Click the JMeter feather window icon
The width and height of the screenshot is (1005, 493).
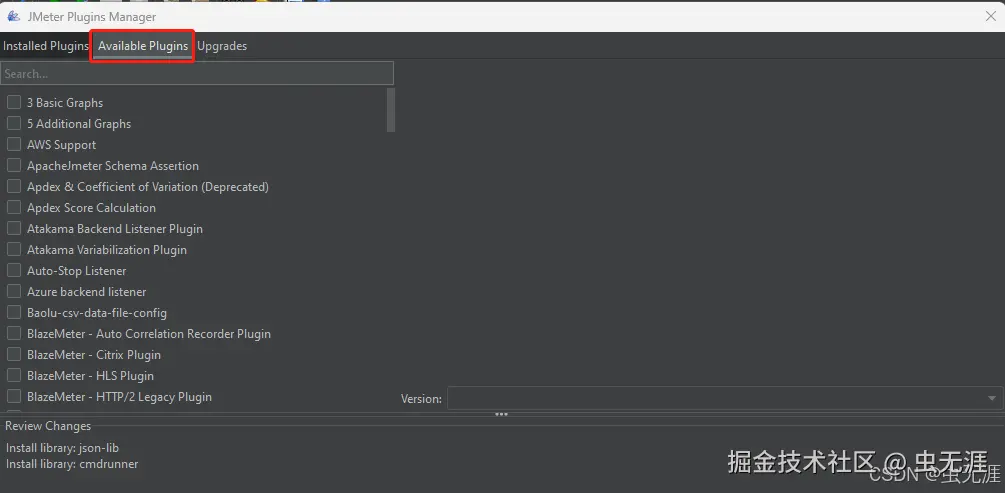pos(13,16)
